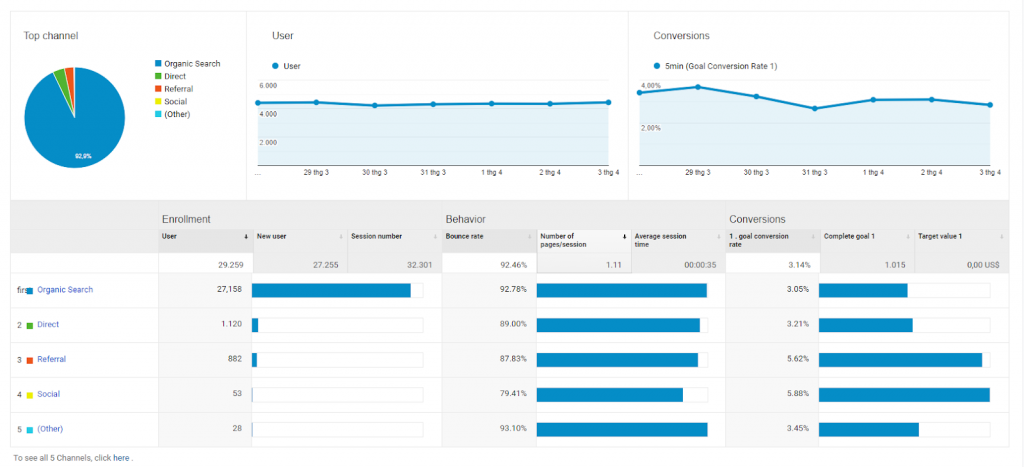Click User chart data point at 29 thg 3

(316, 102)
